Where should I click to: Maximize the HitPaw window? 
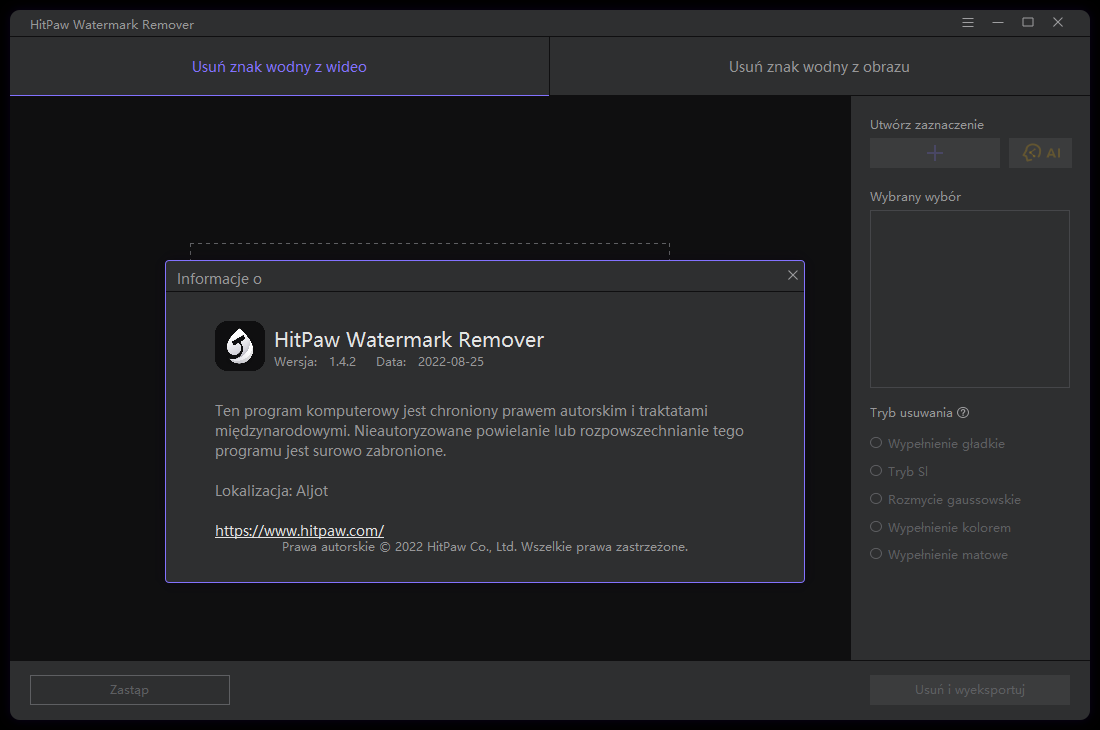[1028, 22]
